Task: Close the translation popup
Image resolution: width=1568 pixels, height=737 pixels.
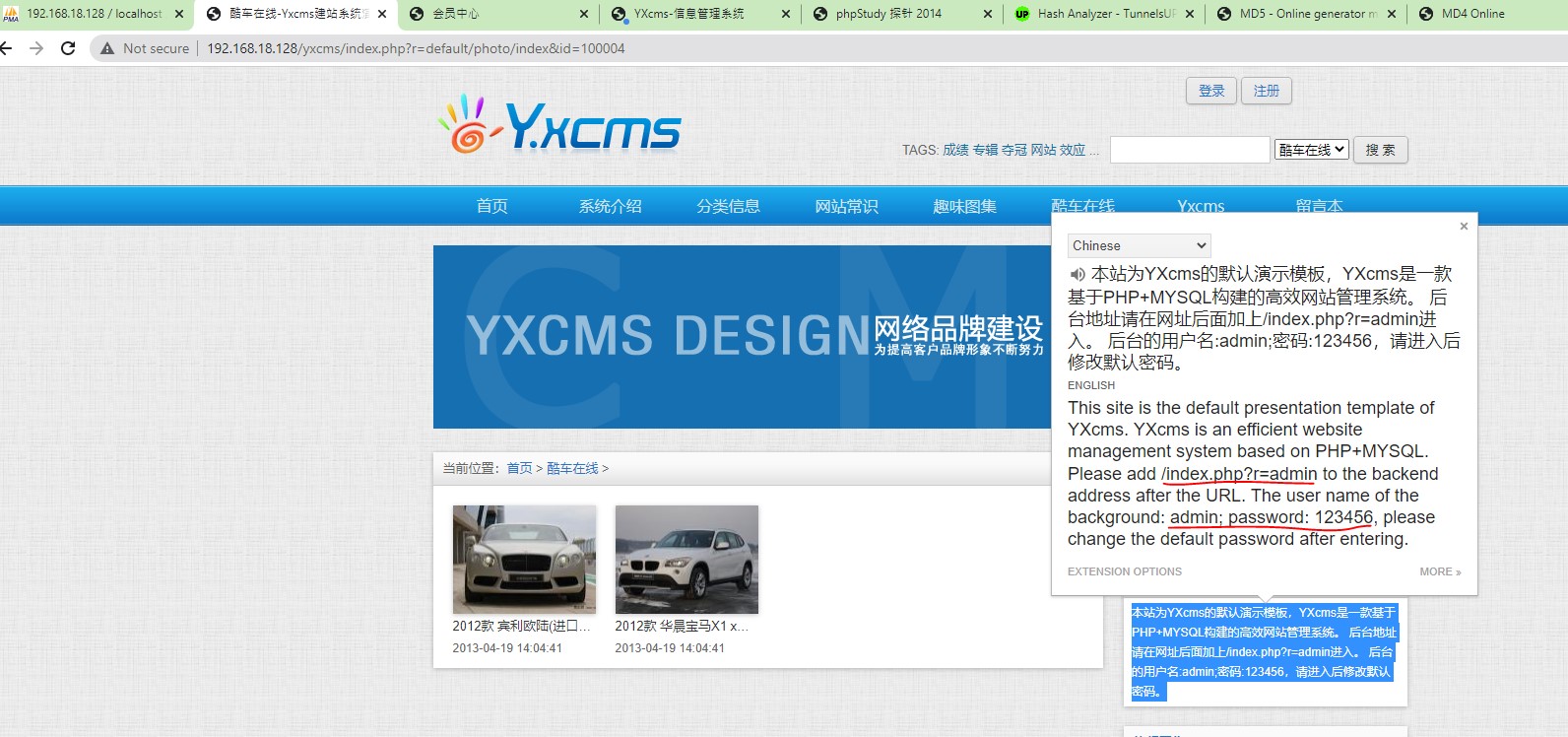Action: 1464,227
